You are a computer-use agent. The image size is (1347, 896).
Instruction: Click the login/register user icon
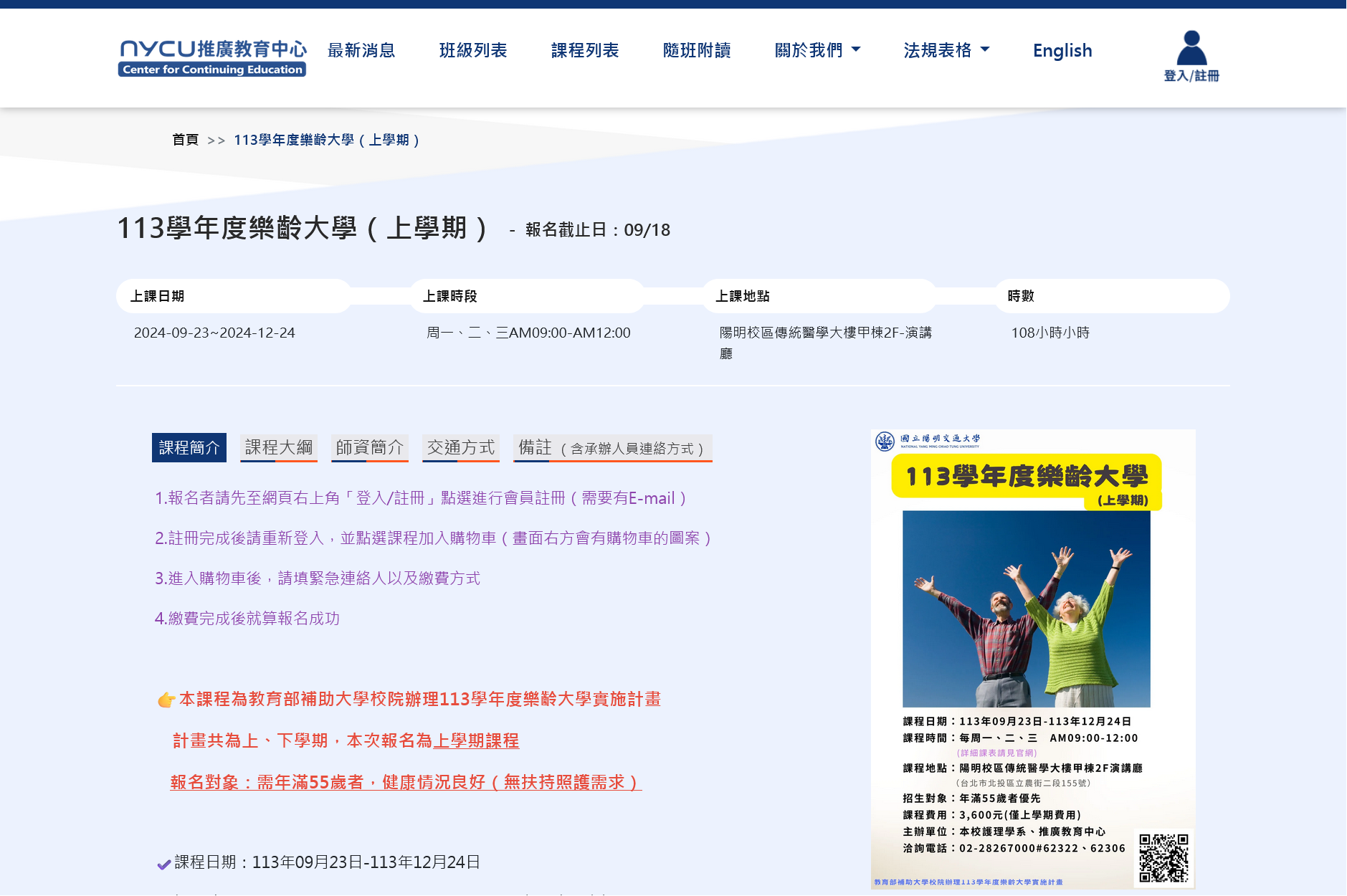(1191, 48)
